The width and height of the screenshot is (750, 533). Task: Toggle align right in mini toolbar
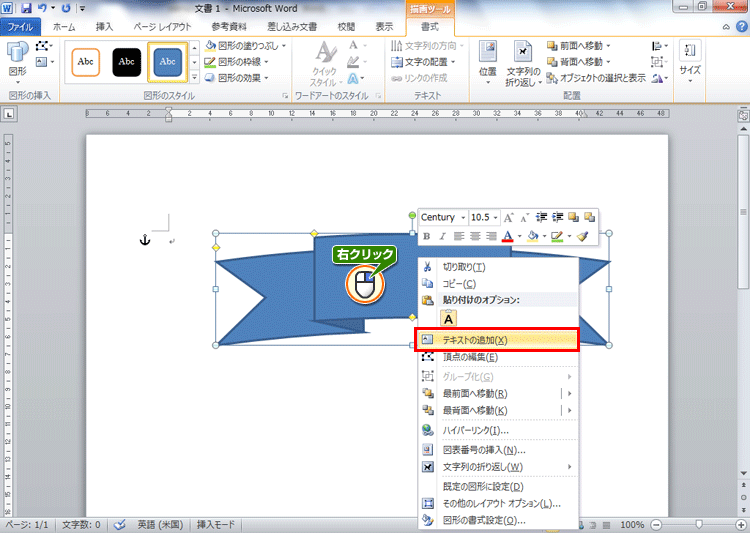[x=491, y=236]
